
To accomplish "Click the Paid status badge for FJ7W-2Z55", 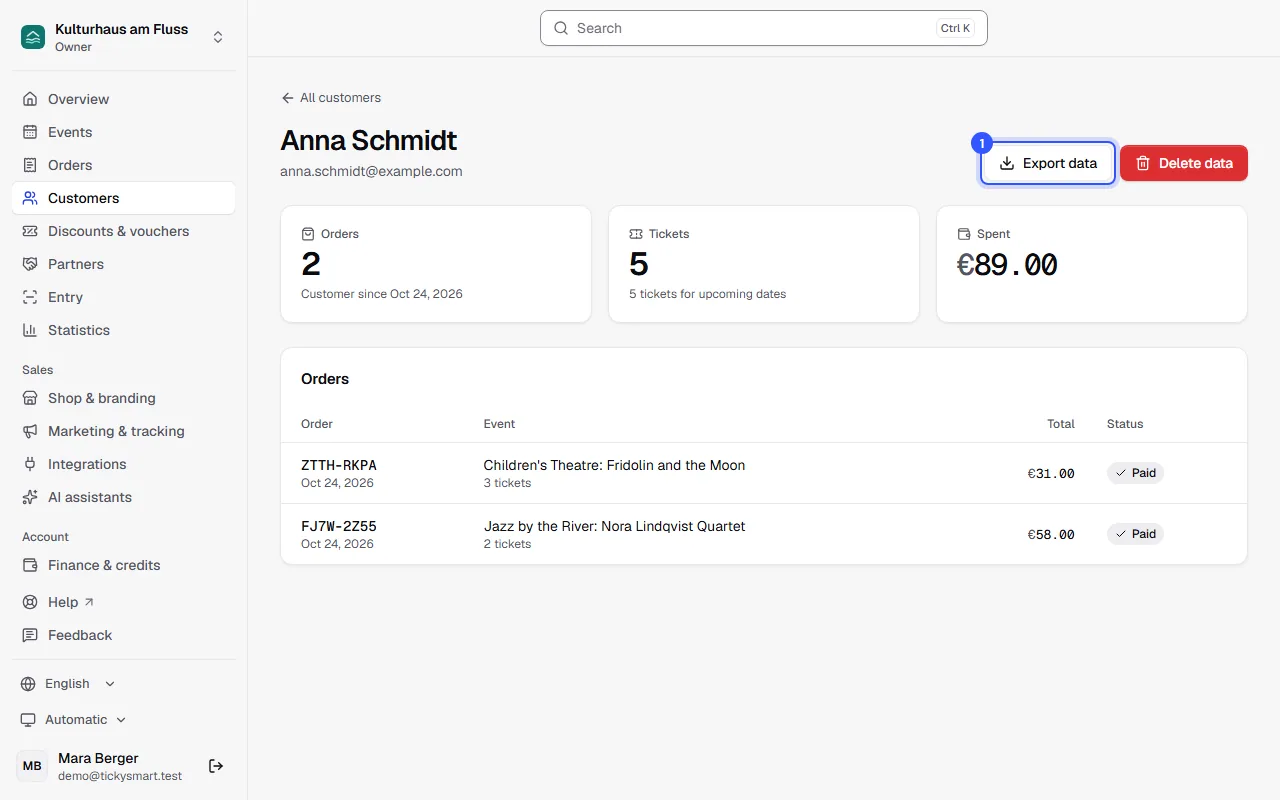I will (x=1135, y=534).
